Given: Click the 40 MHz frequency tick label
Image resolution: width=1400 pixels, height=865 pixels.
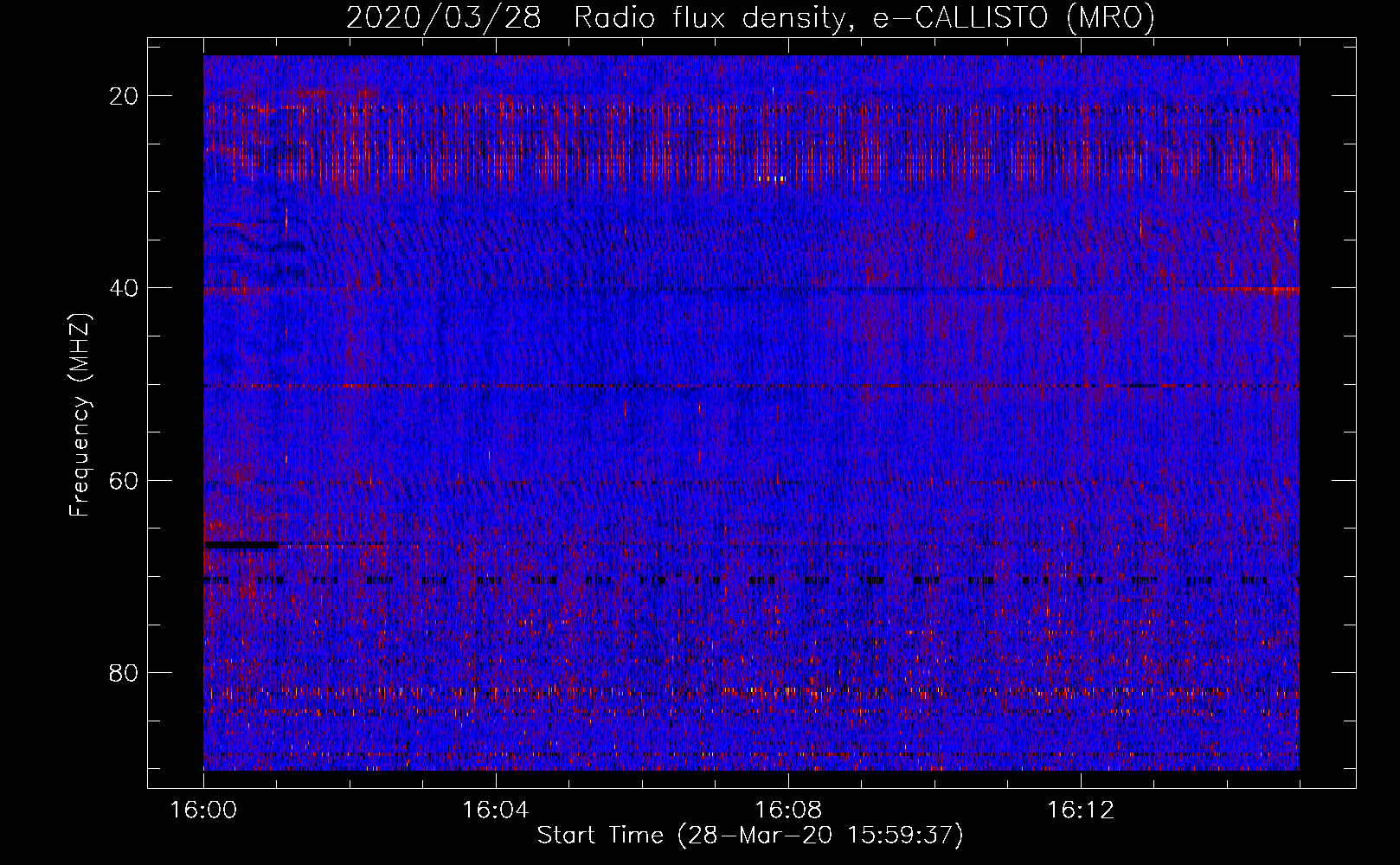Looking at the screenshot, I should coord(124,288).
